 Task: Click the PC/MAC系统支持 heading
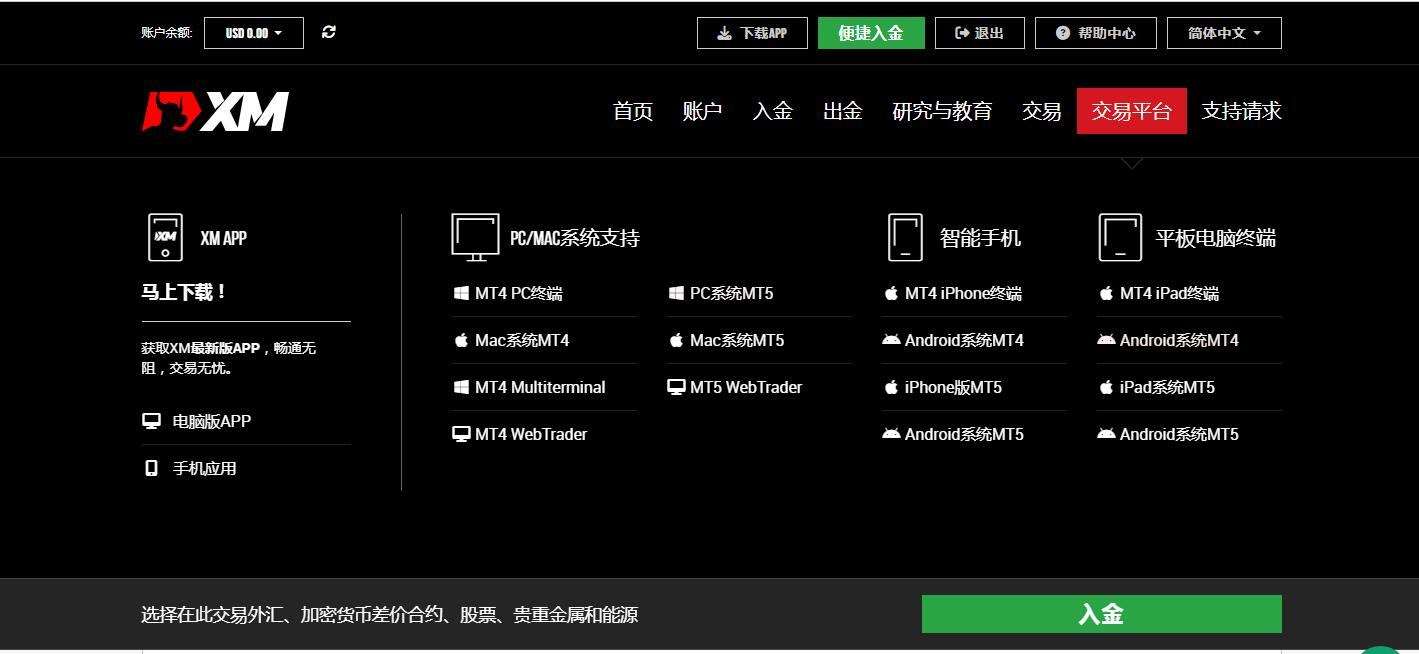point(575,238)
